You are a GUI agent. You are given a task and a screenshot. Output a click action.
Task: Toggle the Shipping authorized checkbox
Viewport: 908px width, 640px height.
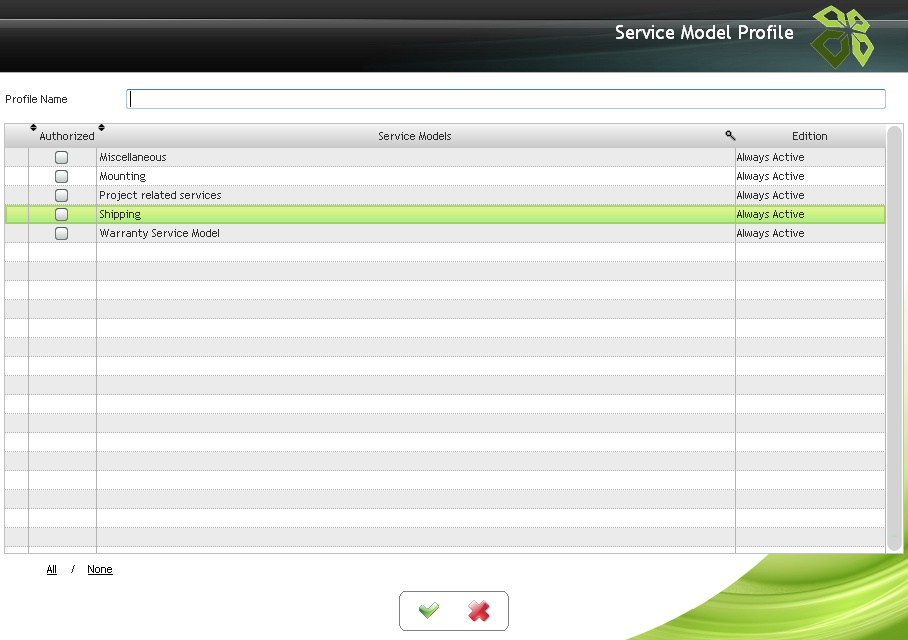coord(62,214)
